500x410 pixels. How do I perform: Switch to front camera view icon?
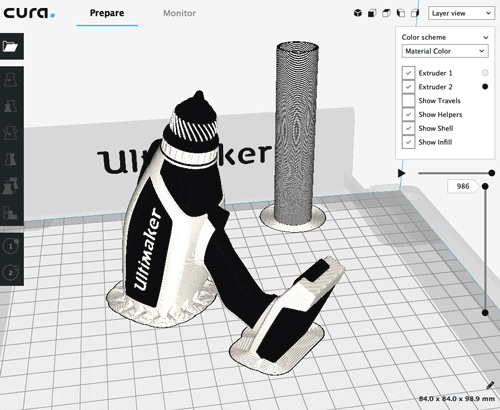pos(372,13)
